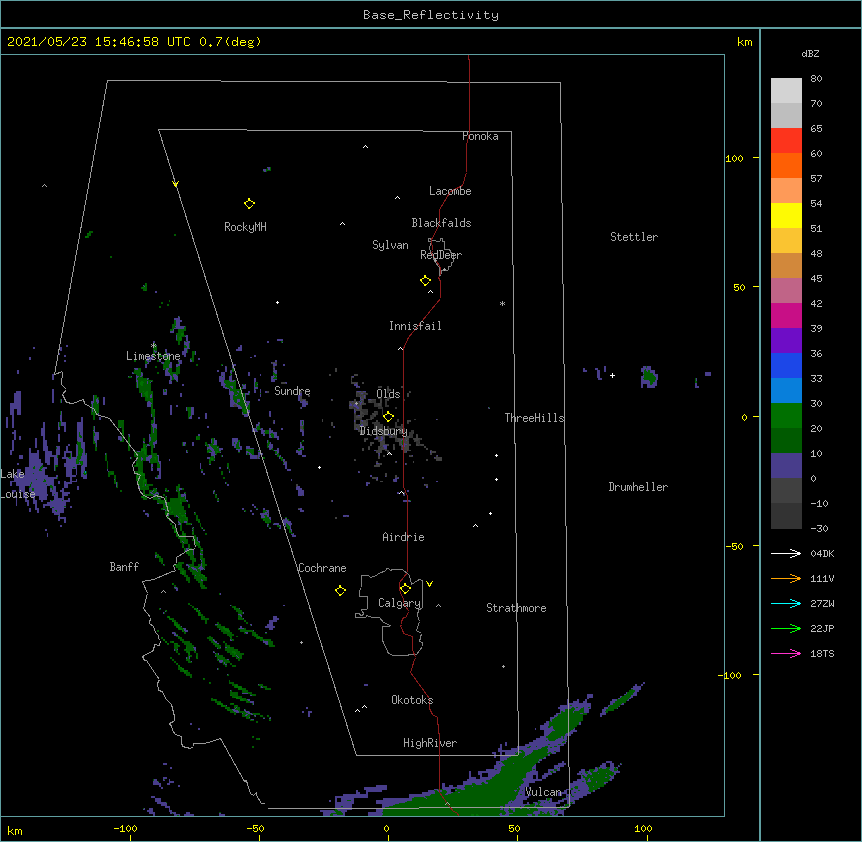The width and height of the screenshot is (862, 842).
Task: Click the Banff label
Action: tap(124, 567)
